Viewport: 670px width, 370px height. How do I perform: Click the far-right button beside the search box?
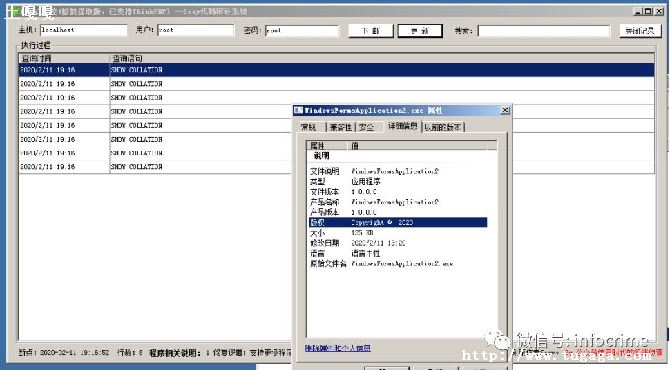tap(640, 31)
